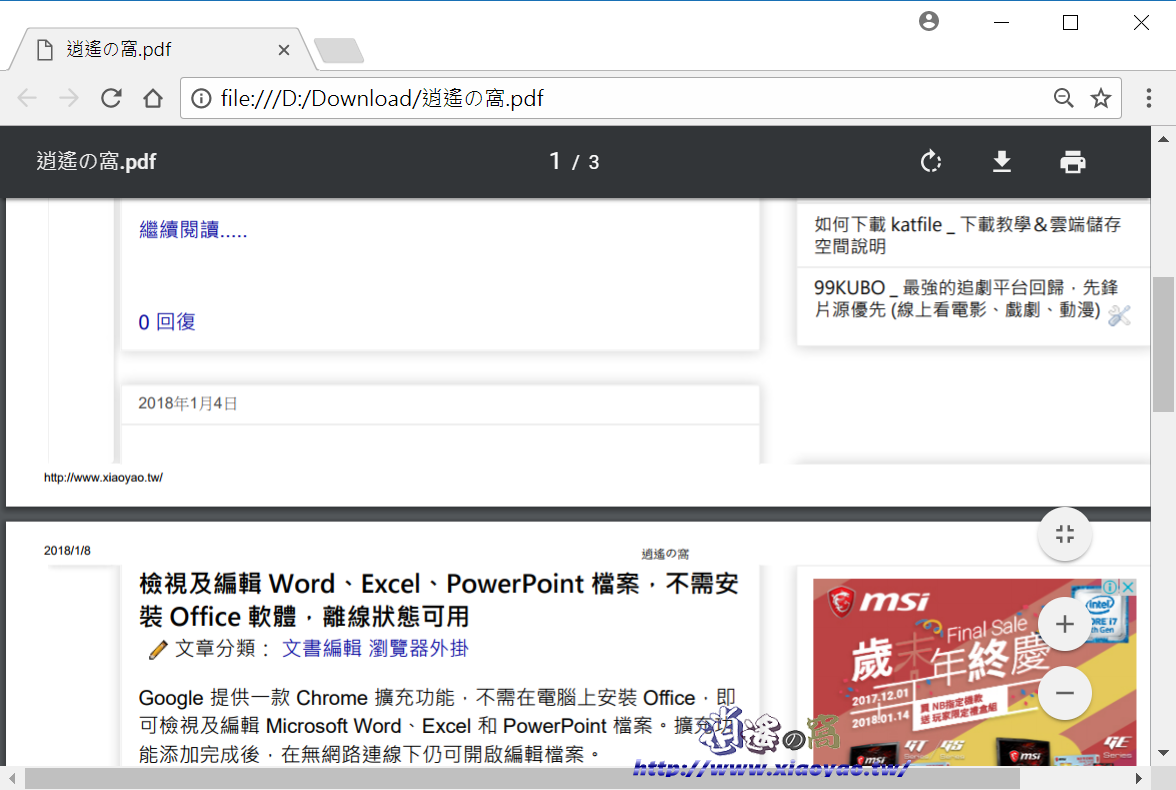Click the fit-to-page button

pos(1064,534)
